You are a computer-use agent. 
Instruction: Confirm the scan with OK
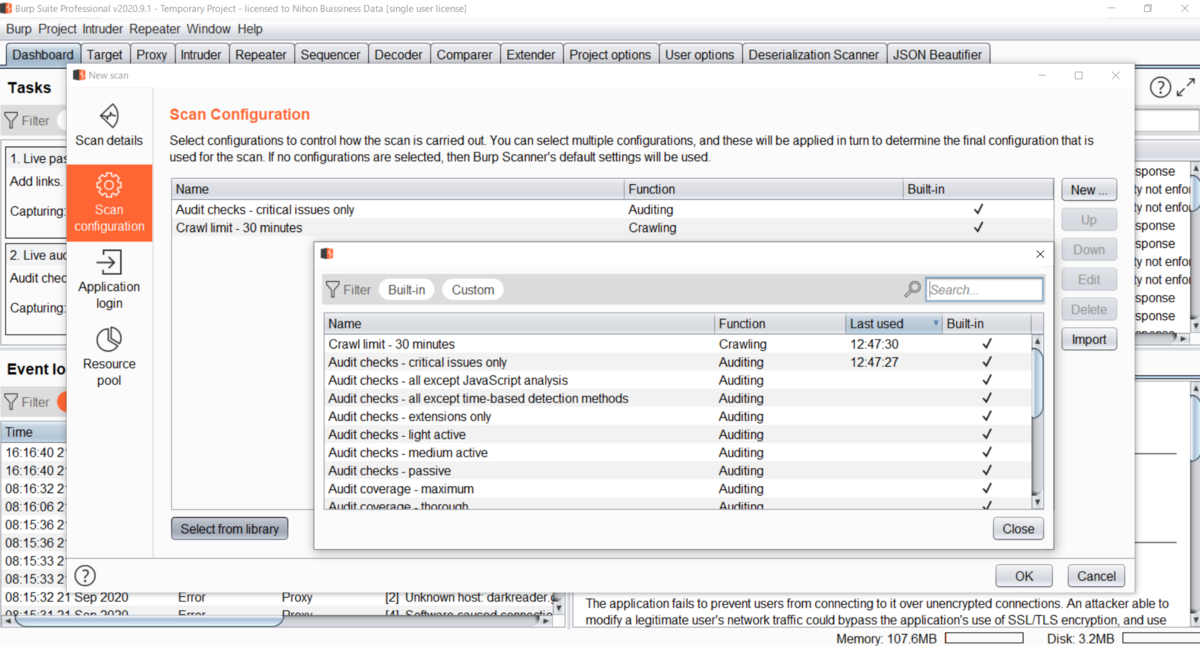[x=1024, y=576]
